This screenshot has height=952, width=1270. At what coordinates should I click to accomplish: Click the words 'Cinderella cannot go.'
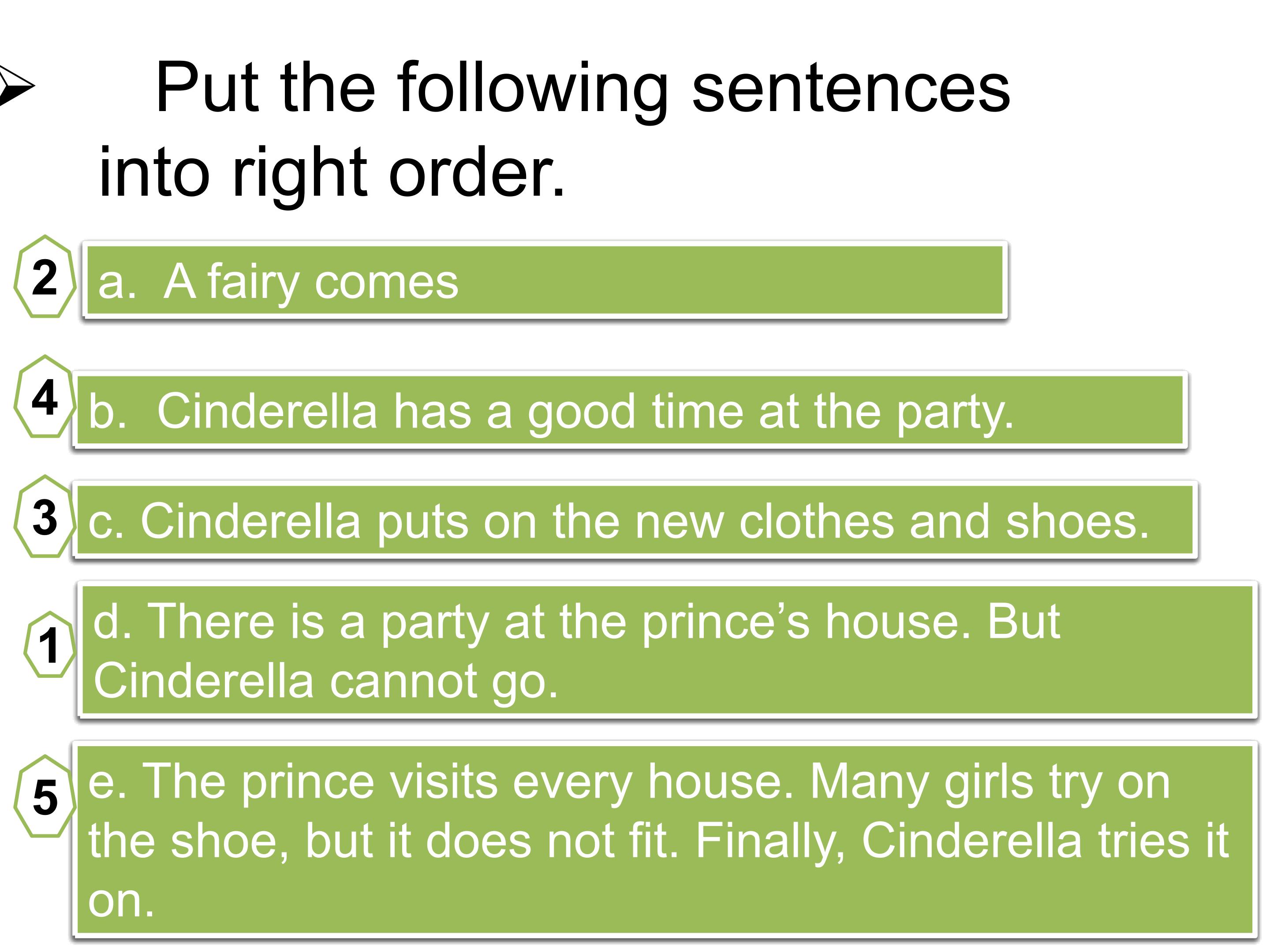326,681
